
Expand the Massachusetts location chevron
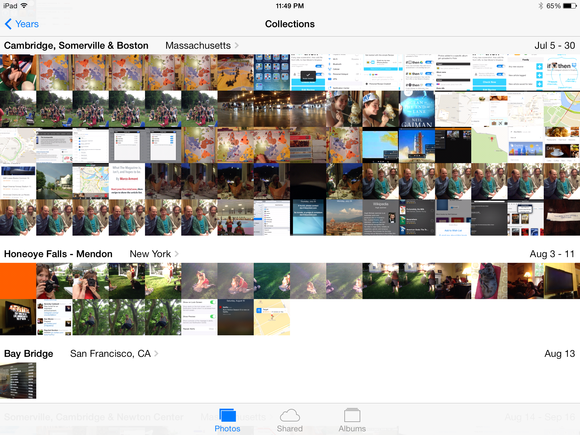[x=236, y=45]
